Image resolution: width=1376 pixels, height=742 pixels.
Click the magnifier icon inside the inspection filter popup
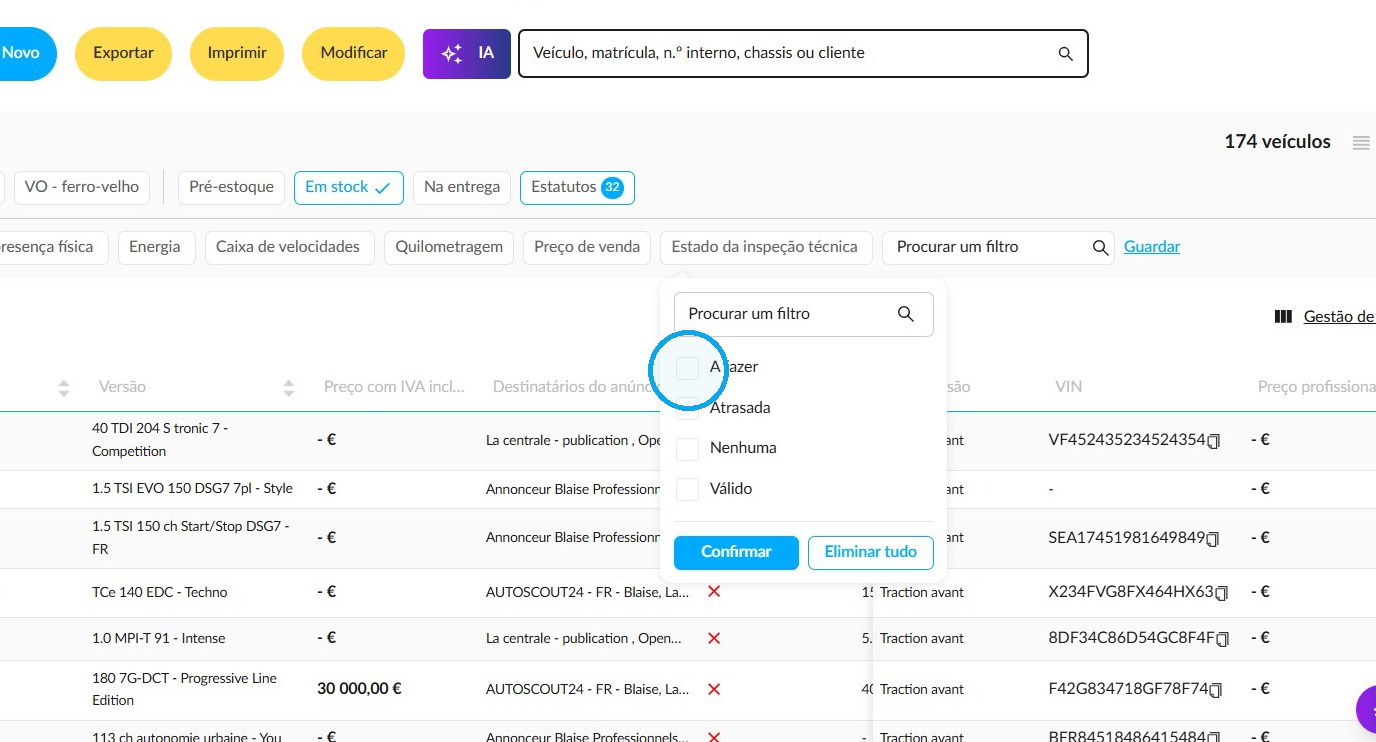tap(906, 314)
